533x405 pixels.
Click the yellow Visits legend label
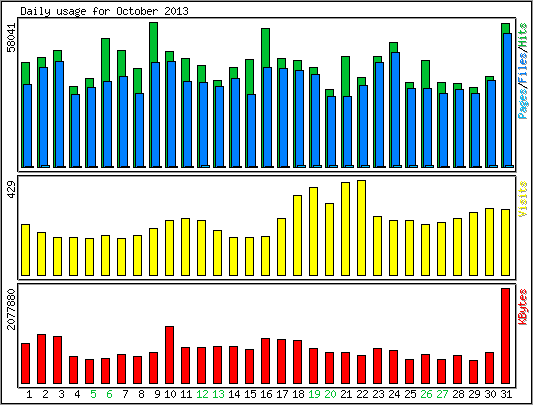tap(523, 199)
